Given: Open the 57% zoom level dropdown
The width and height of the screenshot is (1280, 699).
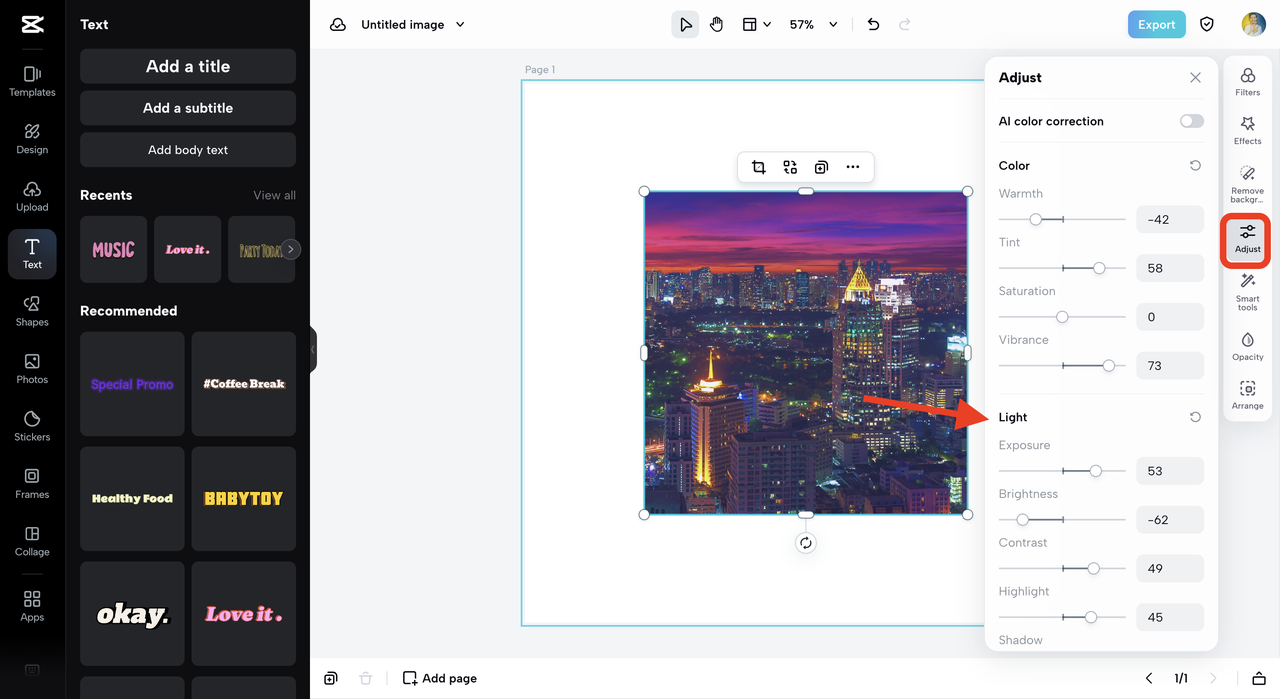Looking at the screenshot, I should click(814, 25).
